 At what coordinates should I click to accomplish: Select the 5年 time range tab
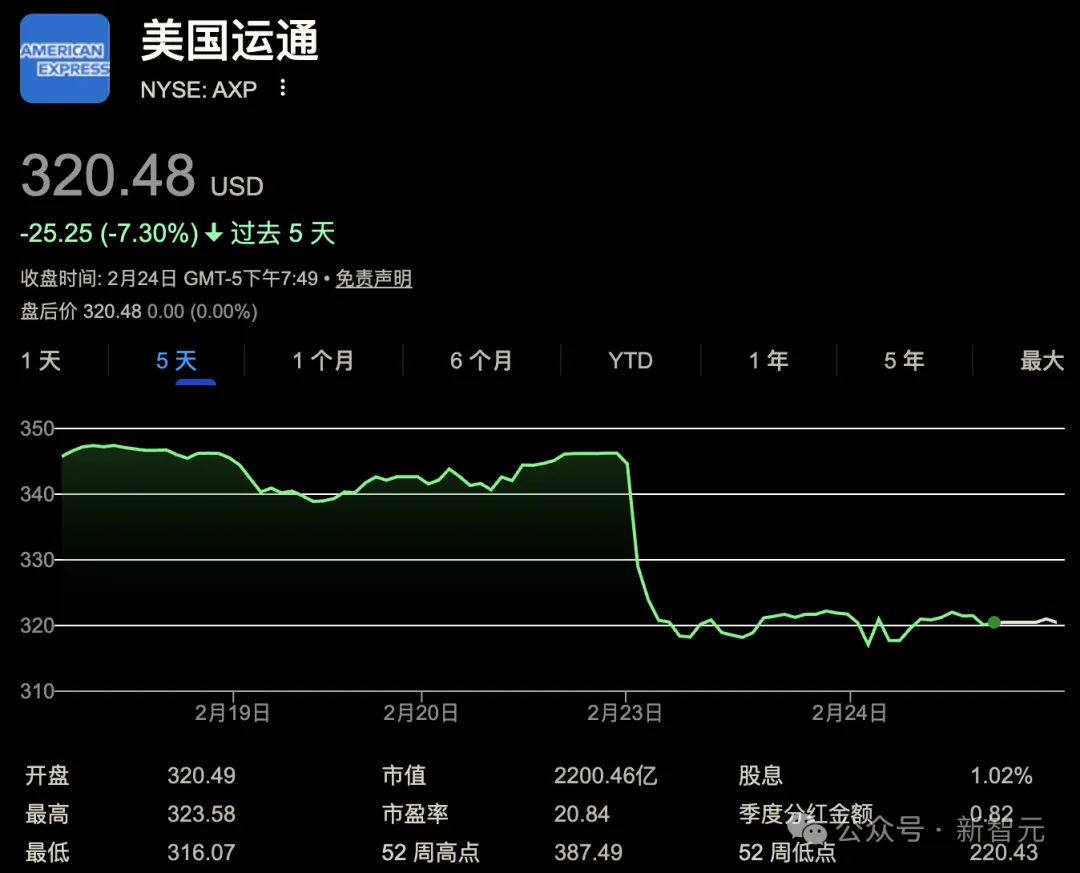904,361
